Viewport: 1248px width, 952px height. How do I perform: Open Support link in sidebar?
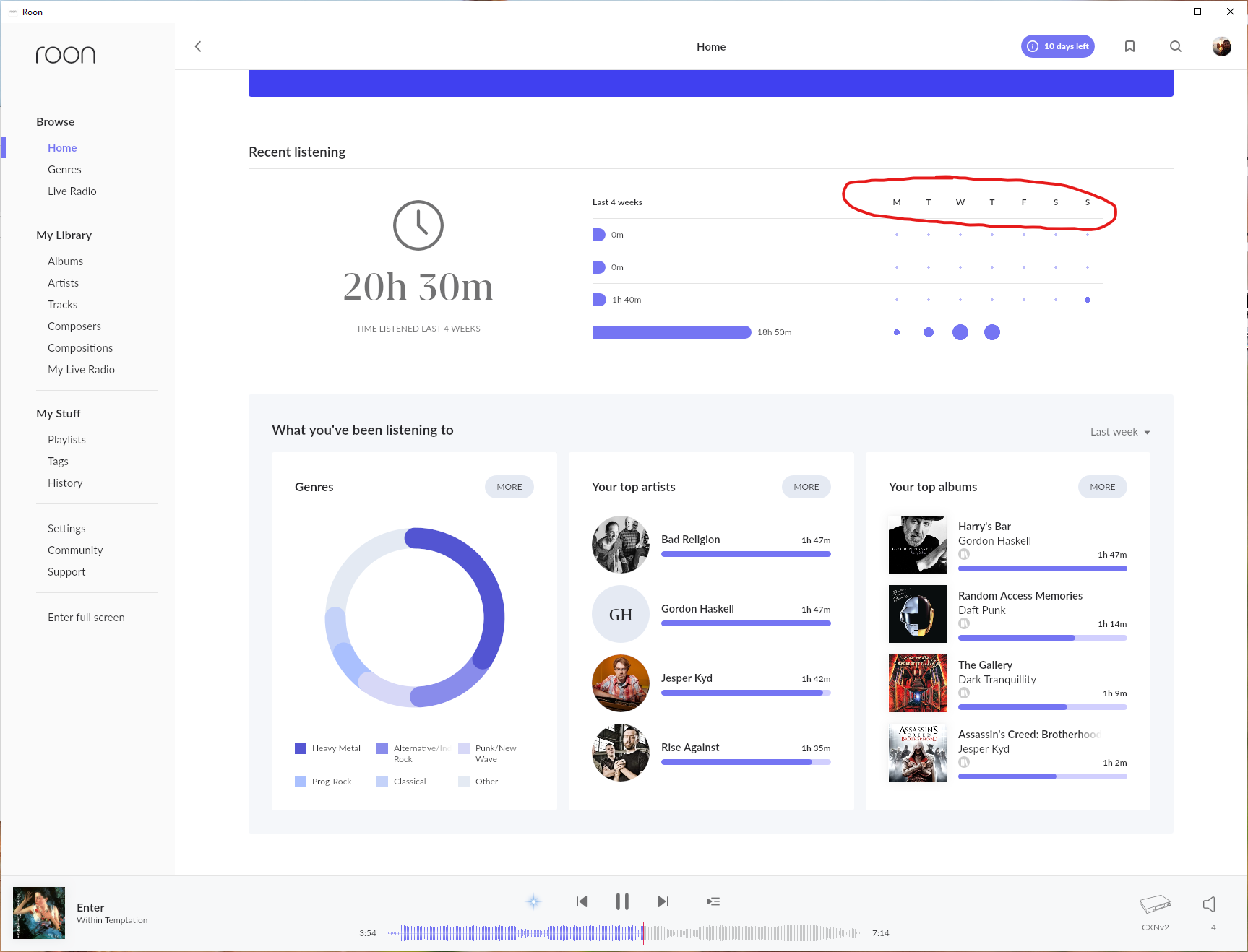coord(66,572)
